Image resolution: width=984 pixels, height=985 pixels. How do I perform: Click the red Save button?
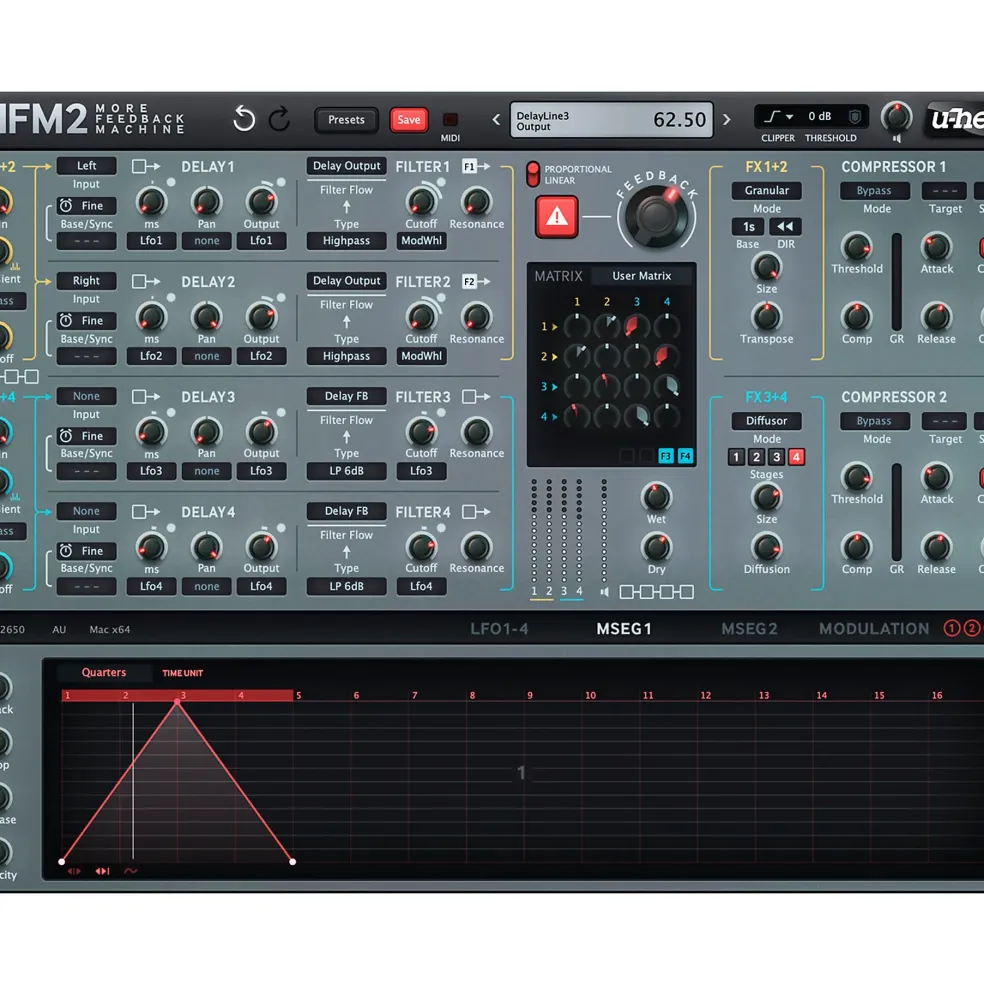(408, 119)
